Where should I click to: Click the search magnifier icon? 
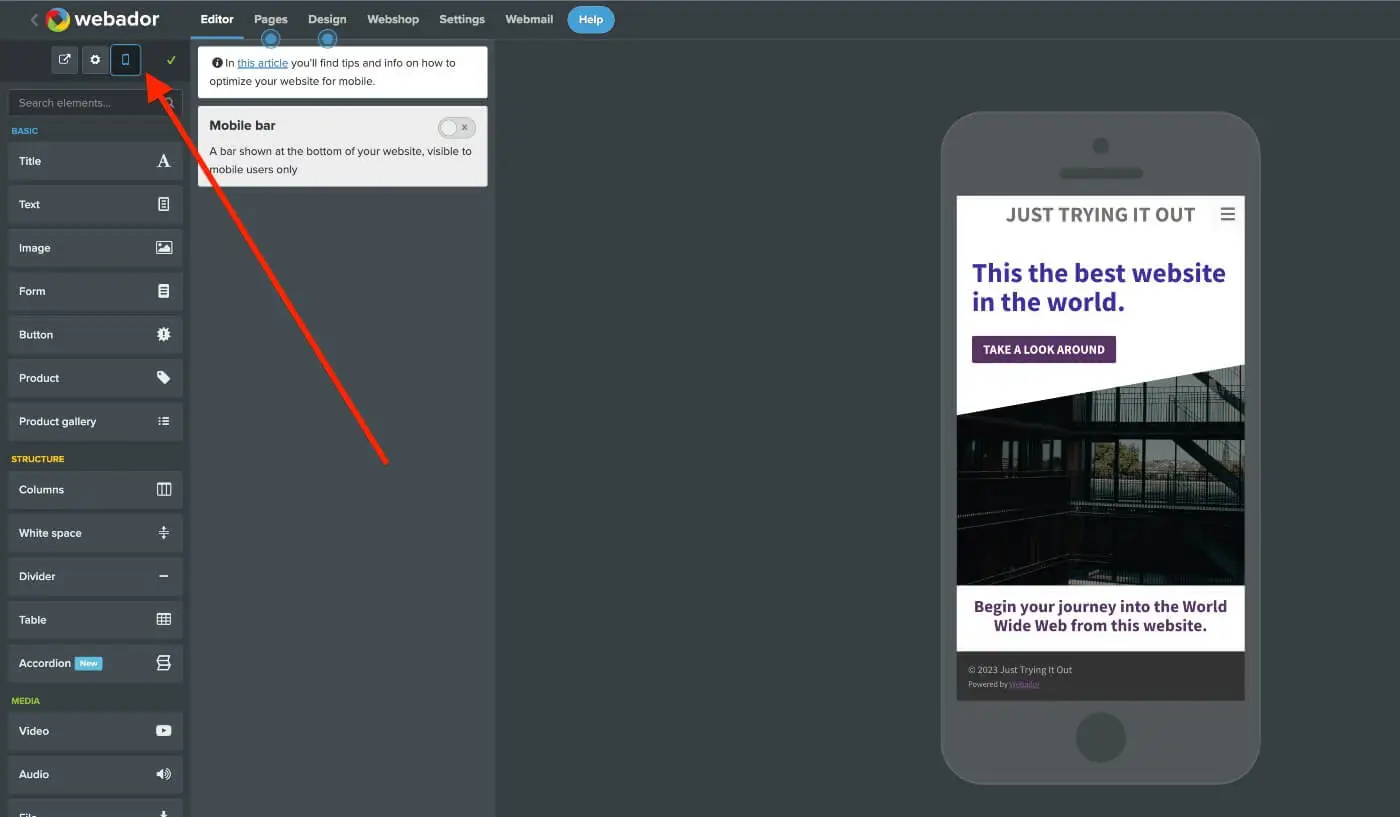(x=170, y=103)
